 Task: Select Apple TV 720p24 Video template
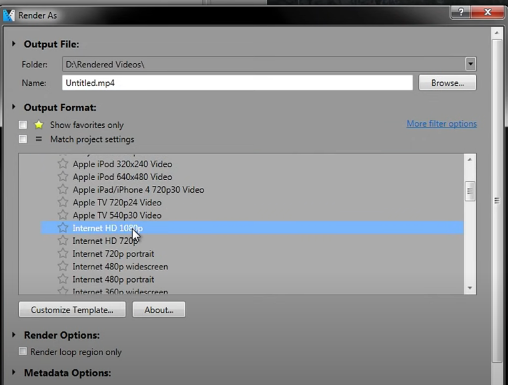tap(117, 202)
